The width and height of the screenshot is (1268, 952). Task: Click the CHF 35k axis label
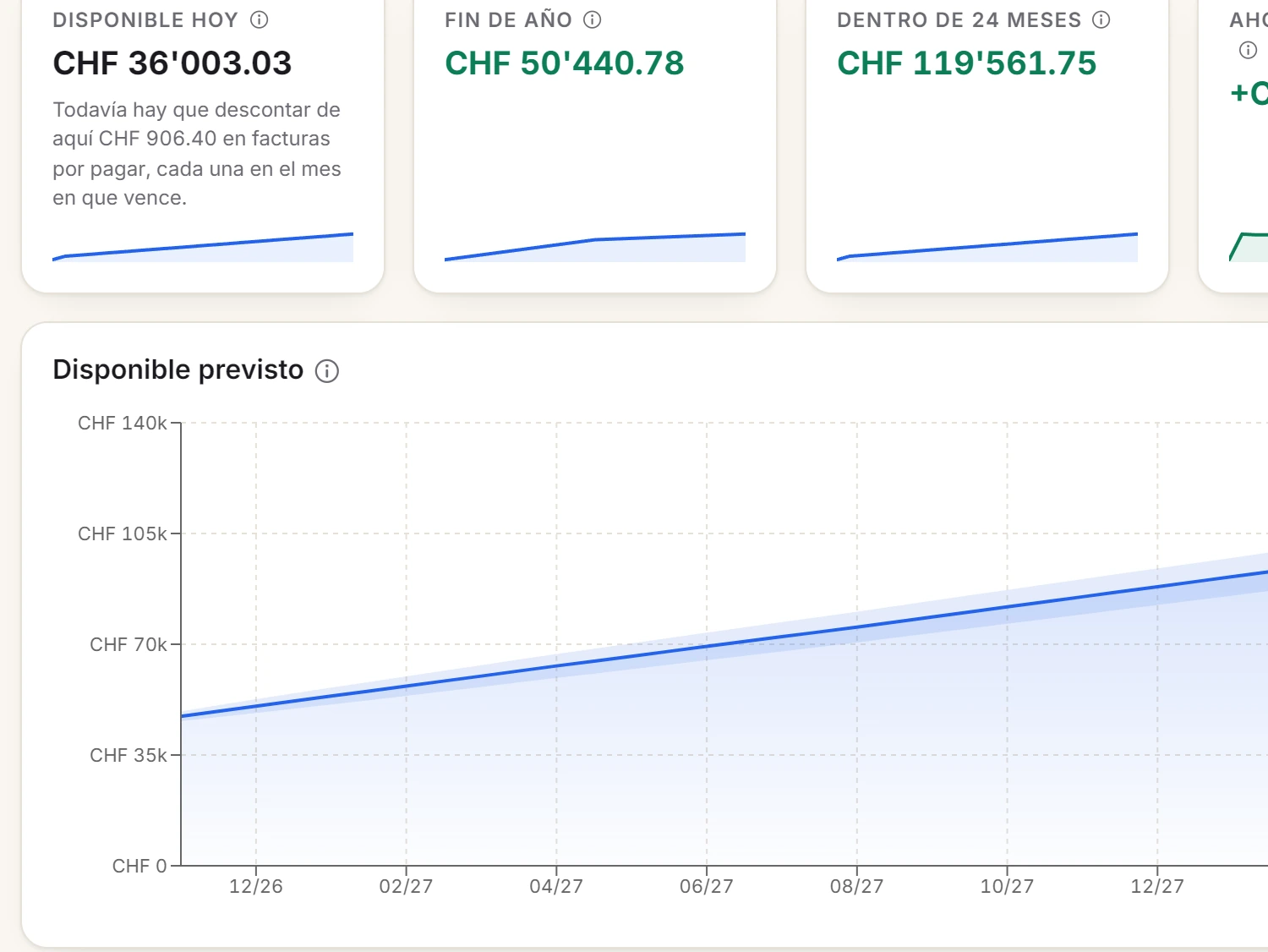pos(128,755)
